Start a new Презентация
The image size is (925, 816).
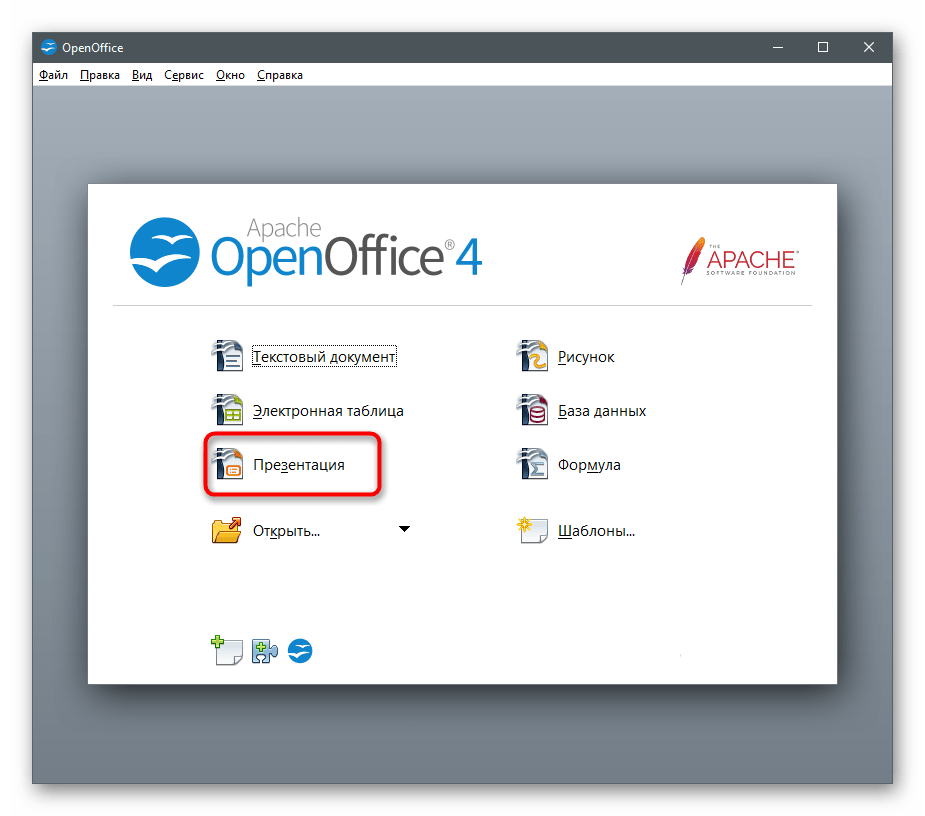(x=298, y=465)
